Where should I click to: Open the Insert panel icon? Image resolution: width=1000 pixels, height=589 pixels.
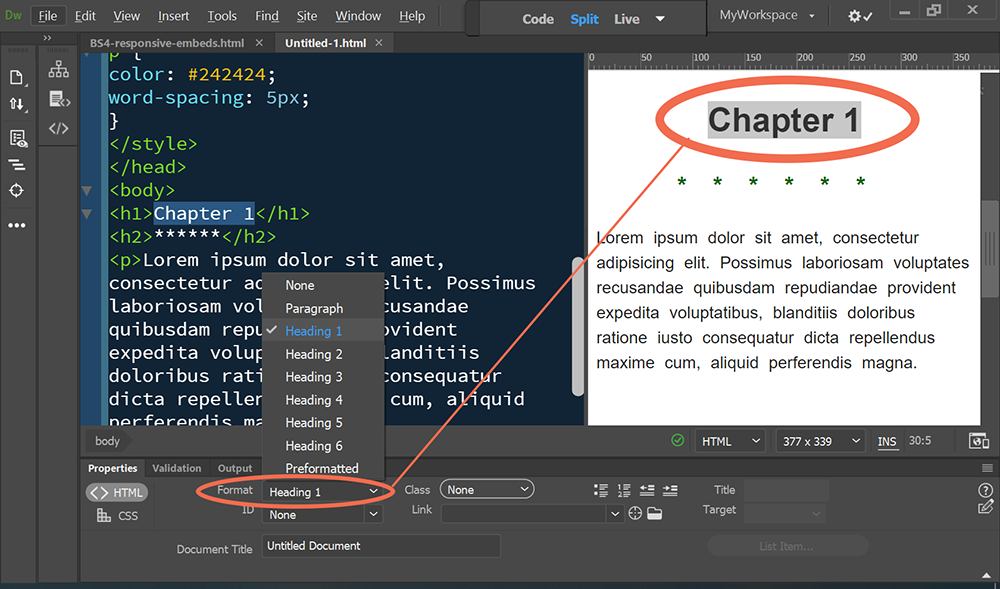tap(59, 99)
